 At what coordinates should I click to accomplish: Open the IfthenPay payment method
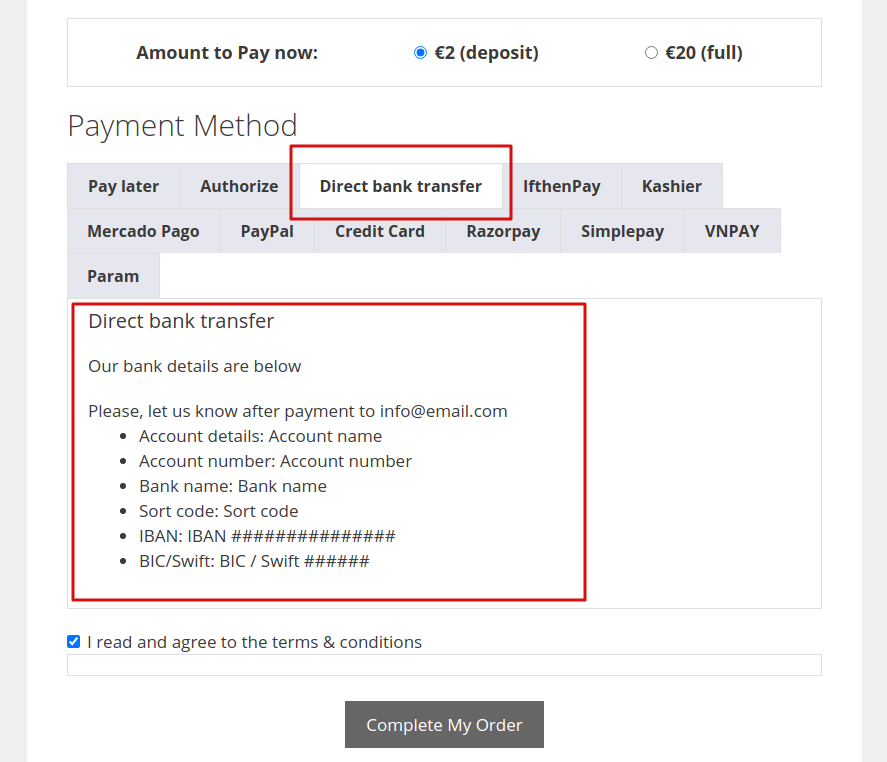click(562, 186)
